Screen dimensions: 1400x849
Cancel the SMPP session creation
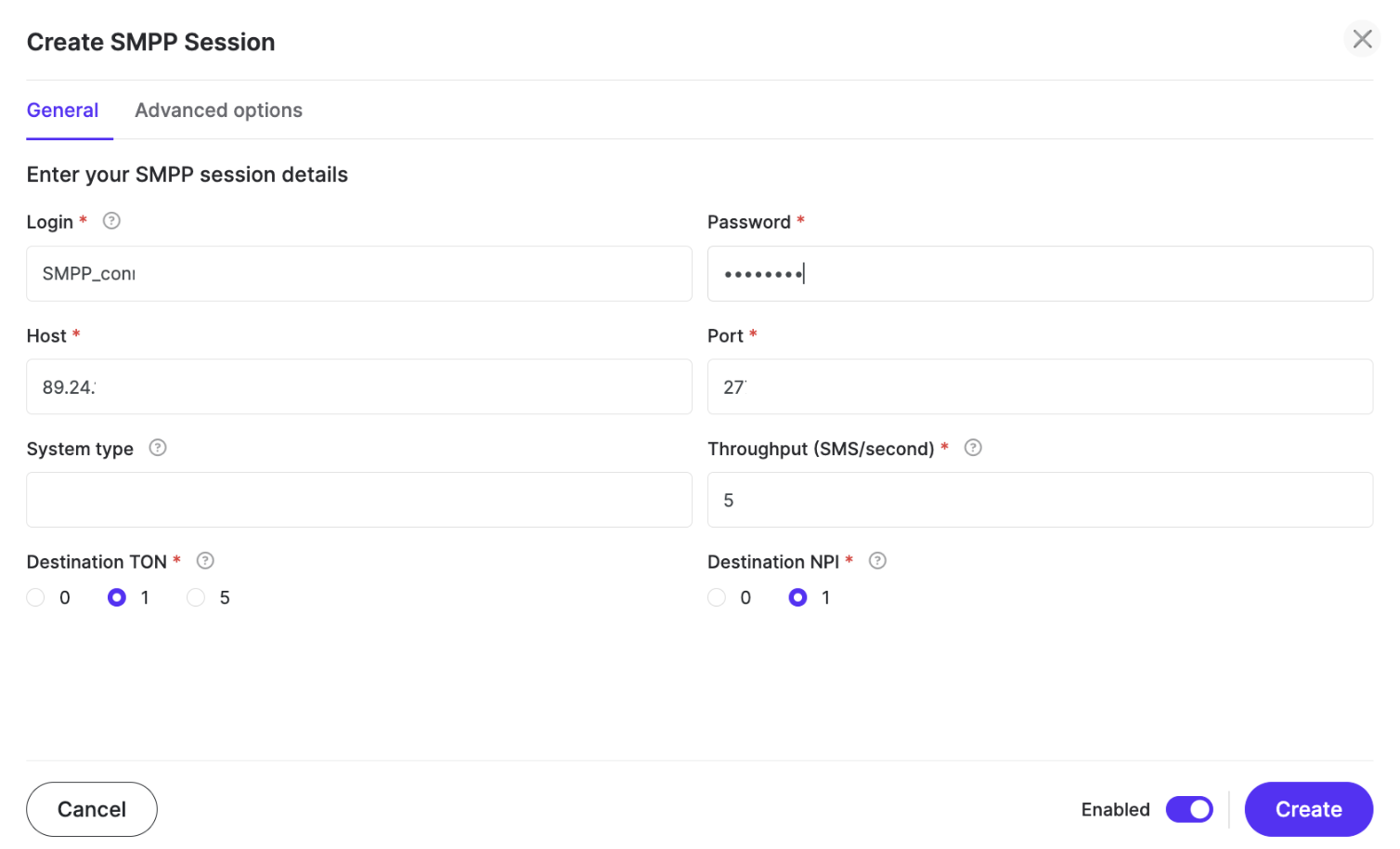pyautogui.click(x=91, y=809)
